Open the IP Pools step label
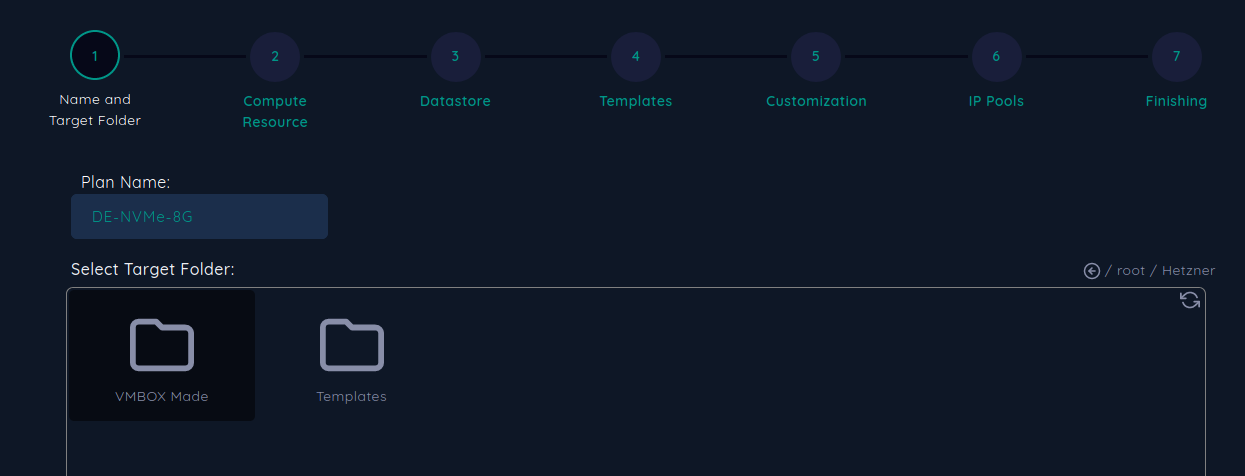 click(996, 101)
